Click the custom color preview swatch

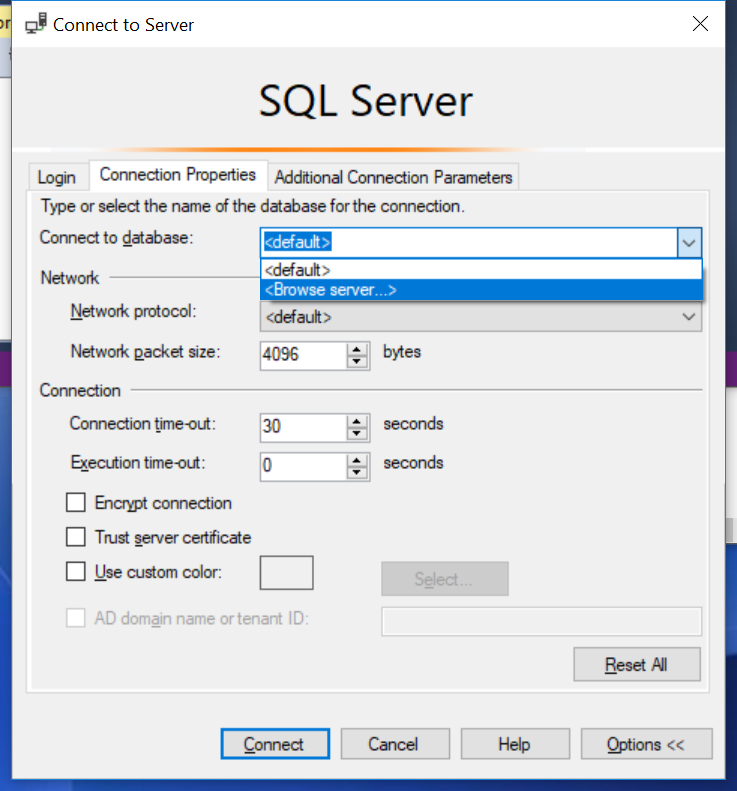point(287,573)
